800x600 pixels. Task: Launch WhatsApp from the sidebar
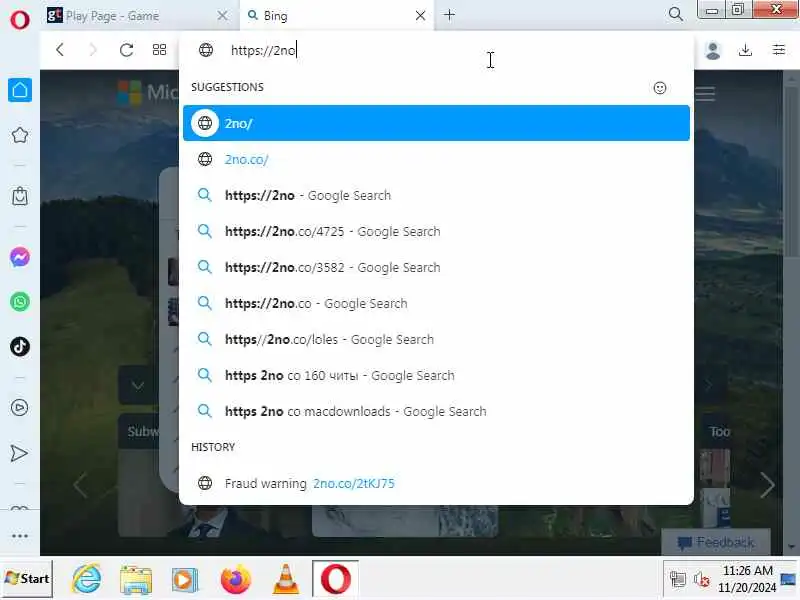click(20, 302)
